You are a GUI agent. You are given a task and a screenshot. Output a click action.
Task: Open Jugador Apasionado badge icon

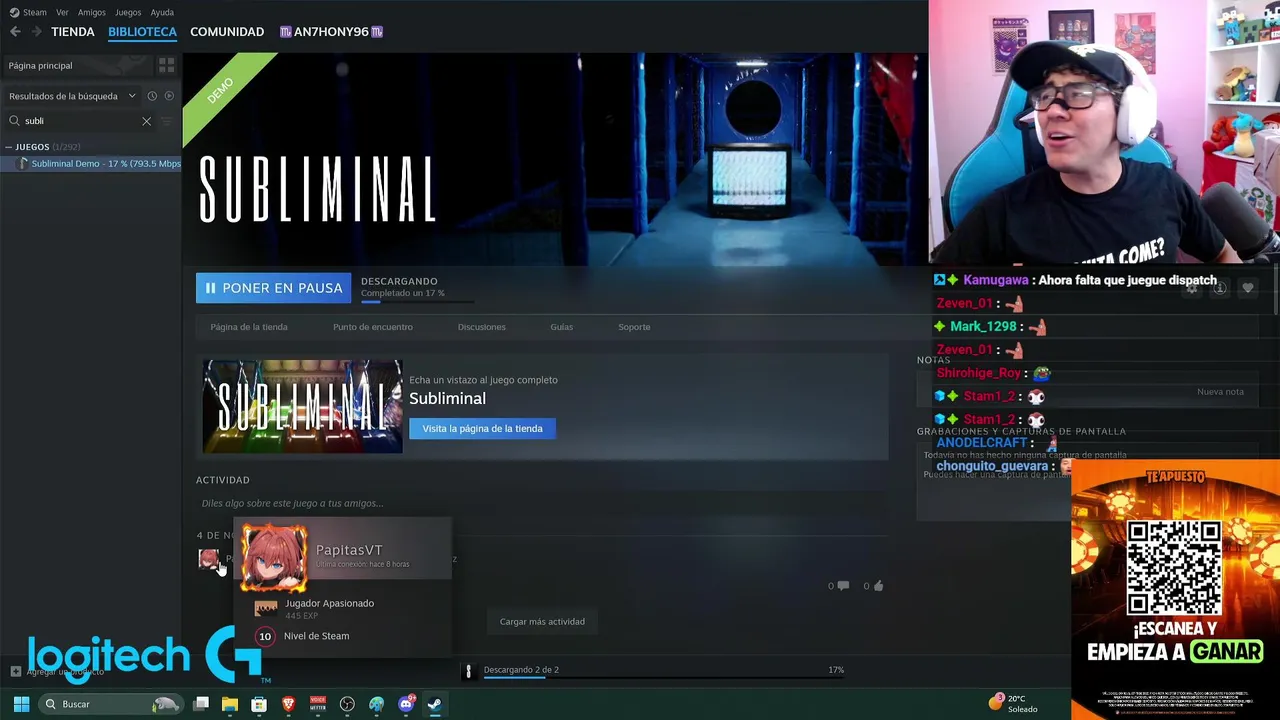point(266,608)
